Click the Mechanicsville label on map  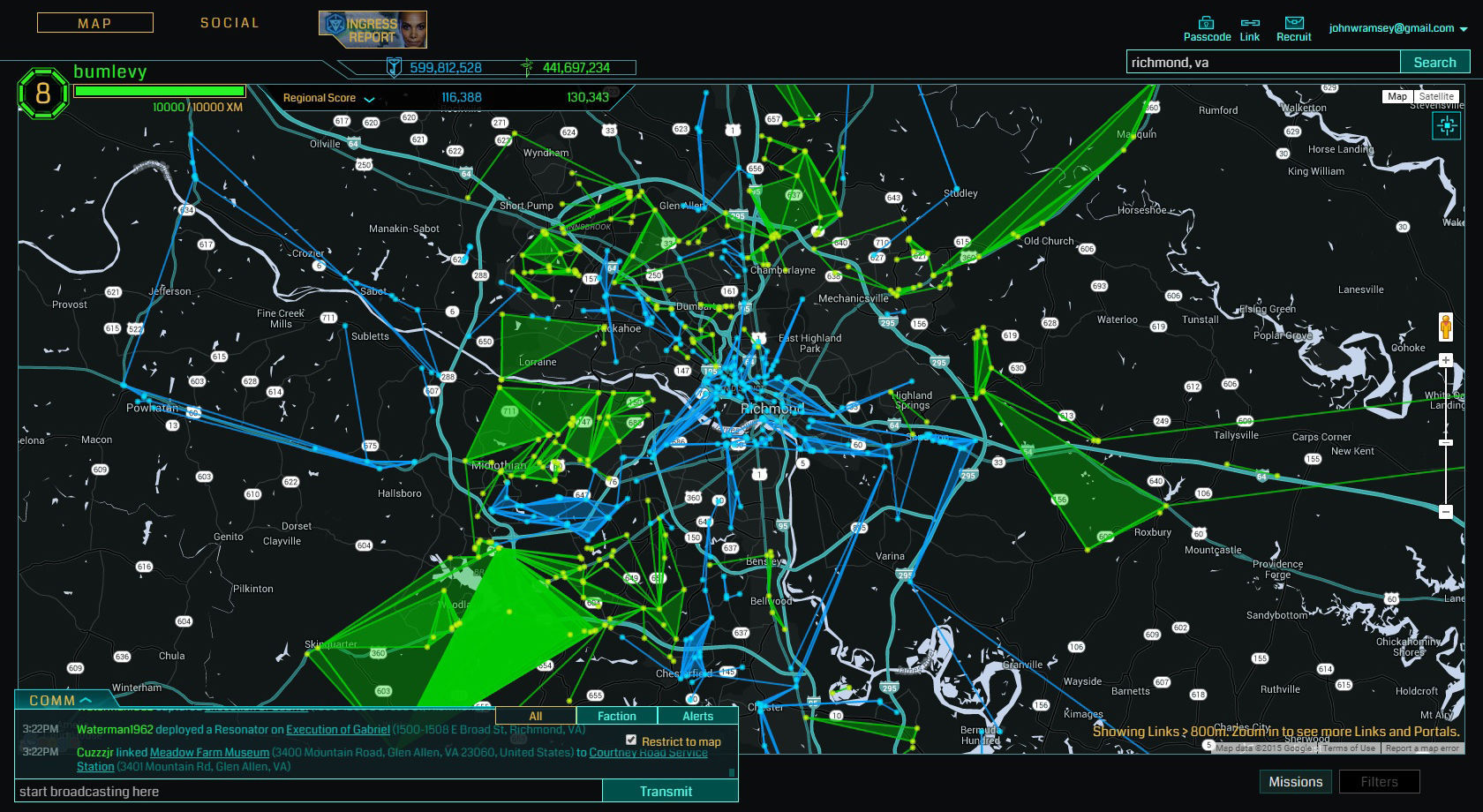[x=854, y=298]
